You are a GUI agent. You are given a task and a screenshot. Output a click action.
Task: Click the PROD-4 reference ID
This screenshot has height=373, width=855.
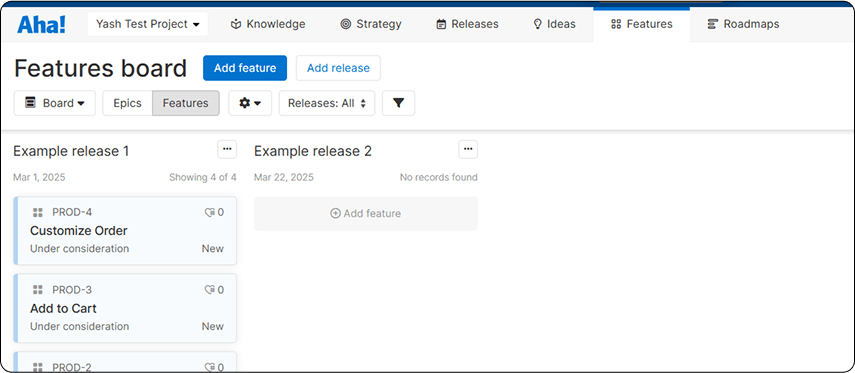click(x=72, y=212)
